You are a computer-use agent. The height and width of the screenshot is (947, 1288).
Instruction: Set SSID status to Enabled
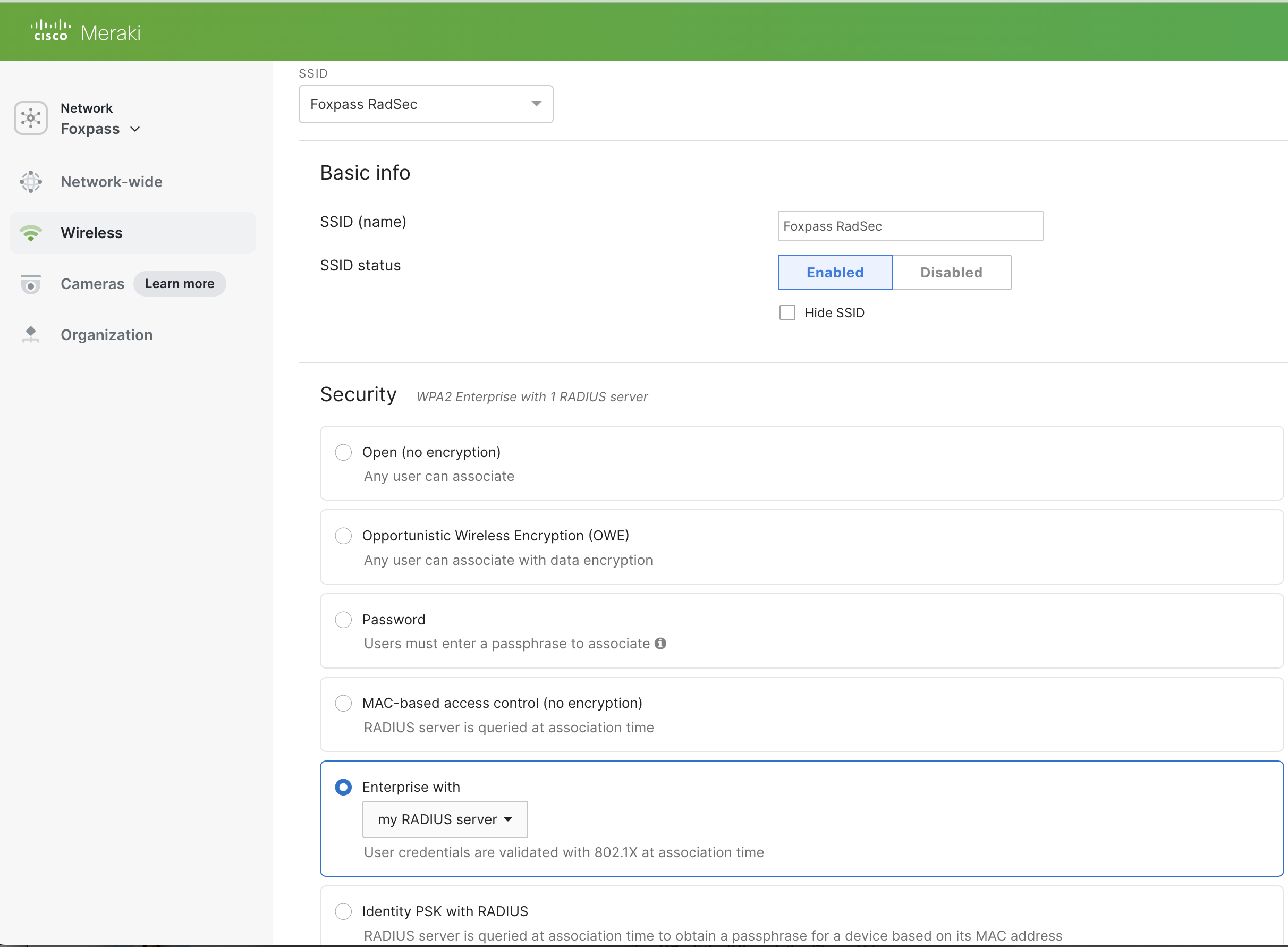pyautogui.click(x=835, y=272)
